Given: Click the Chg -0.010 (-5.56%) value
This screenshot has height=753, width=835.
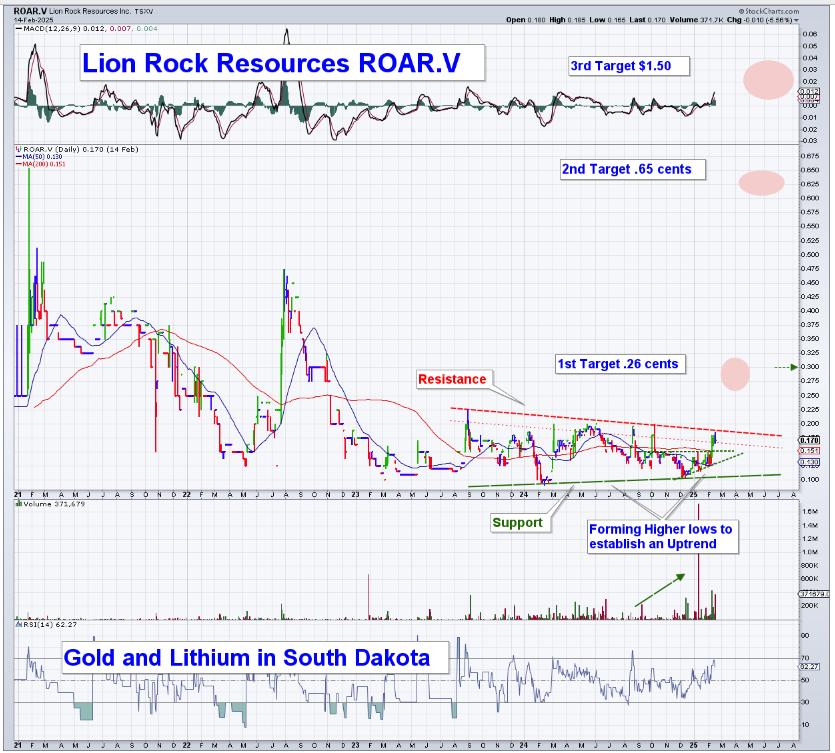Looking at the screenshot, I should [x=760, y=20].
